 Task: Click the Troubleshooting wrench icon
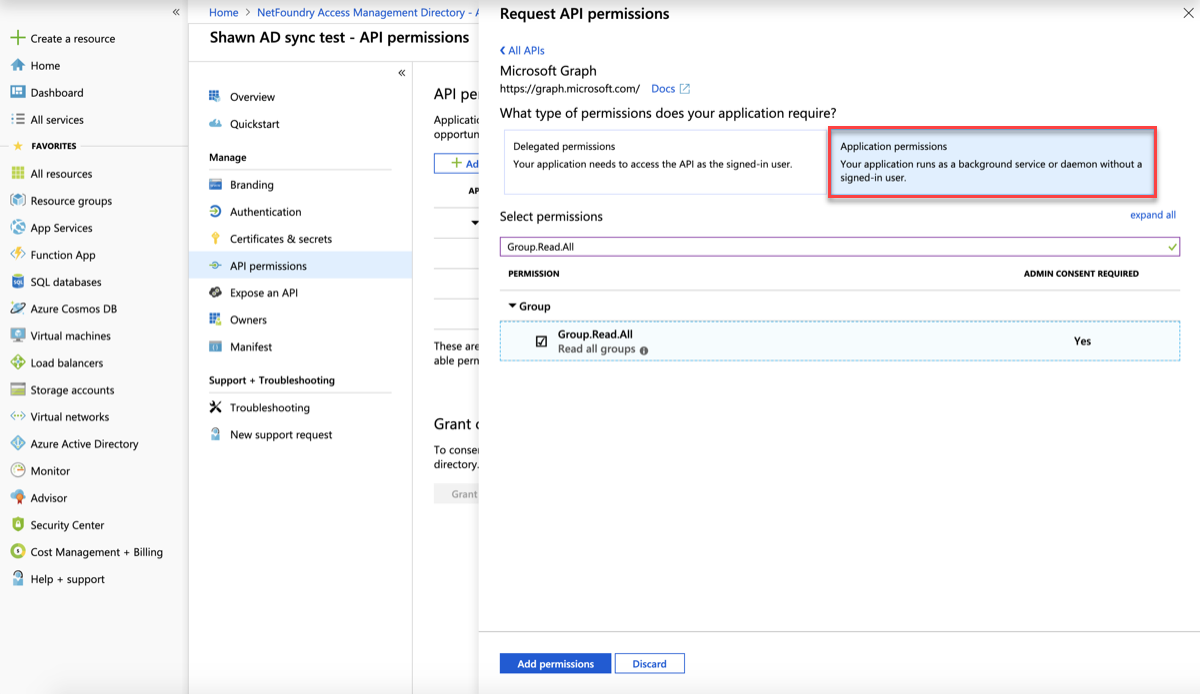214,407
